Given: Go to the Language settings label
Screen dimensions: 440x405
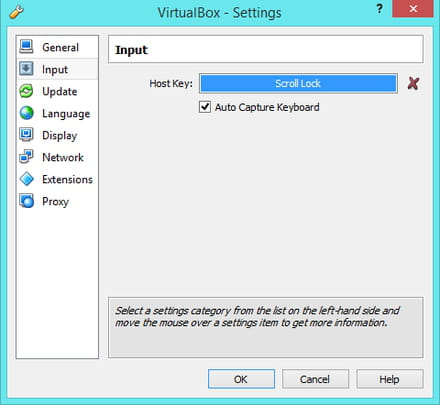Looking at the screenshot, I should coord(66,114).
